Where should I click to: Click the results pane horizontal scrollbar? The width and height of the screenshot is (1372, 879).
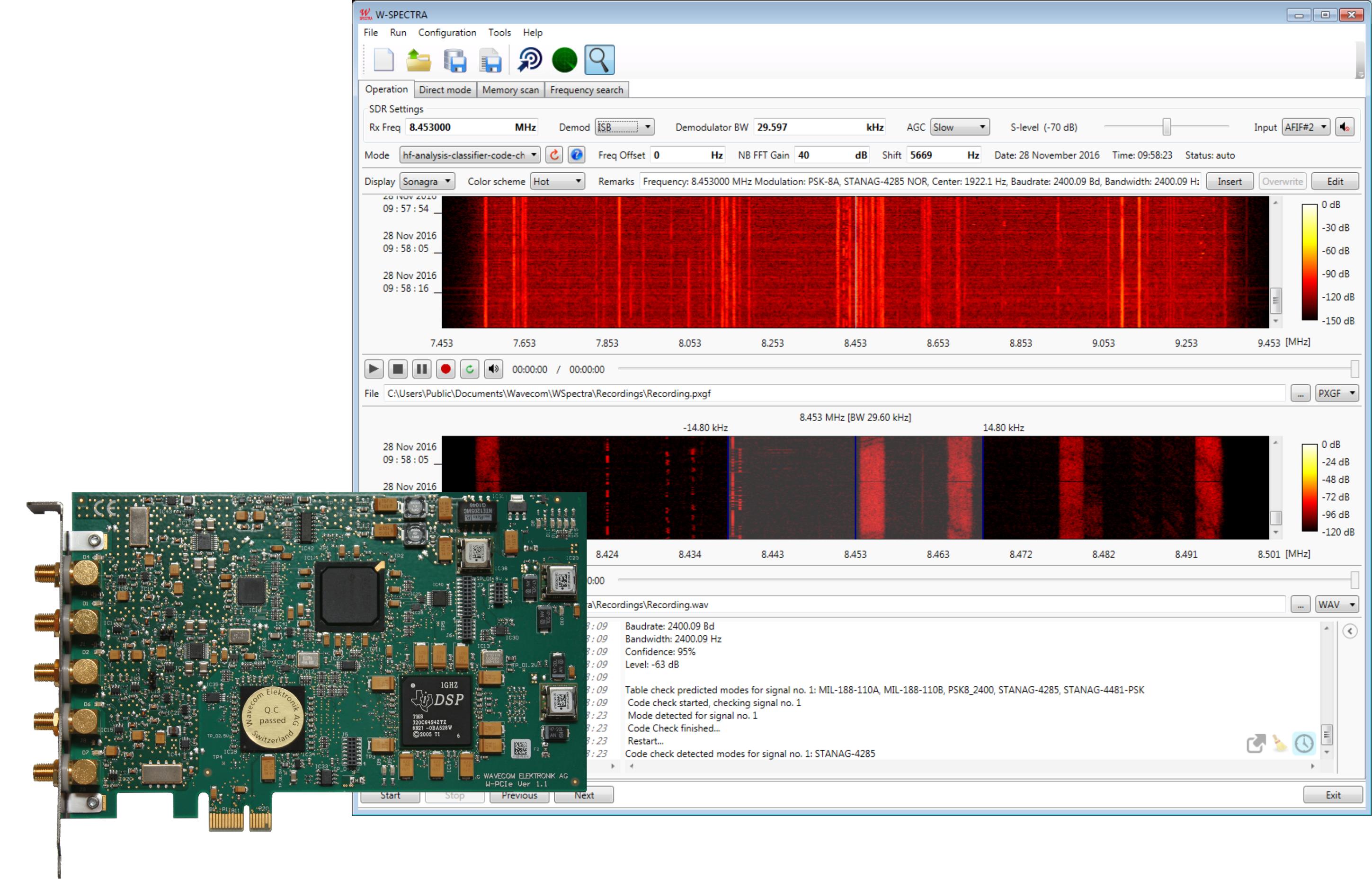click(972, 766)
